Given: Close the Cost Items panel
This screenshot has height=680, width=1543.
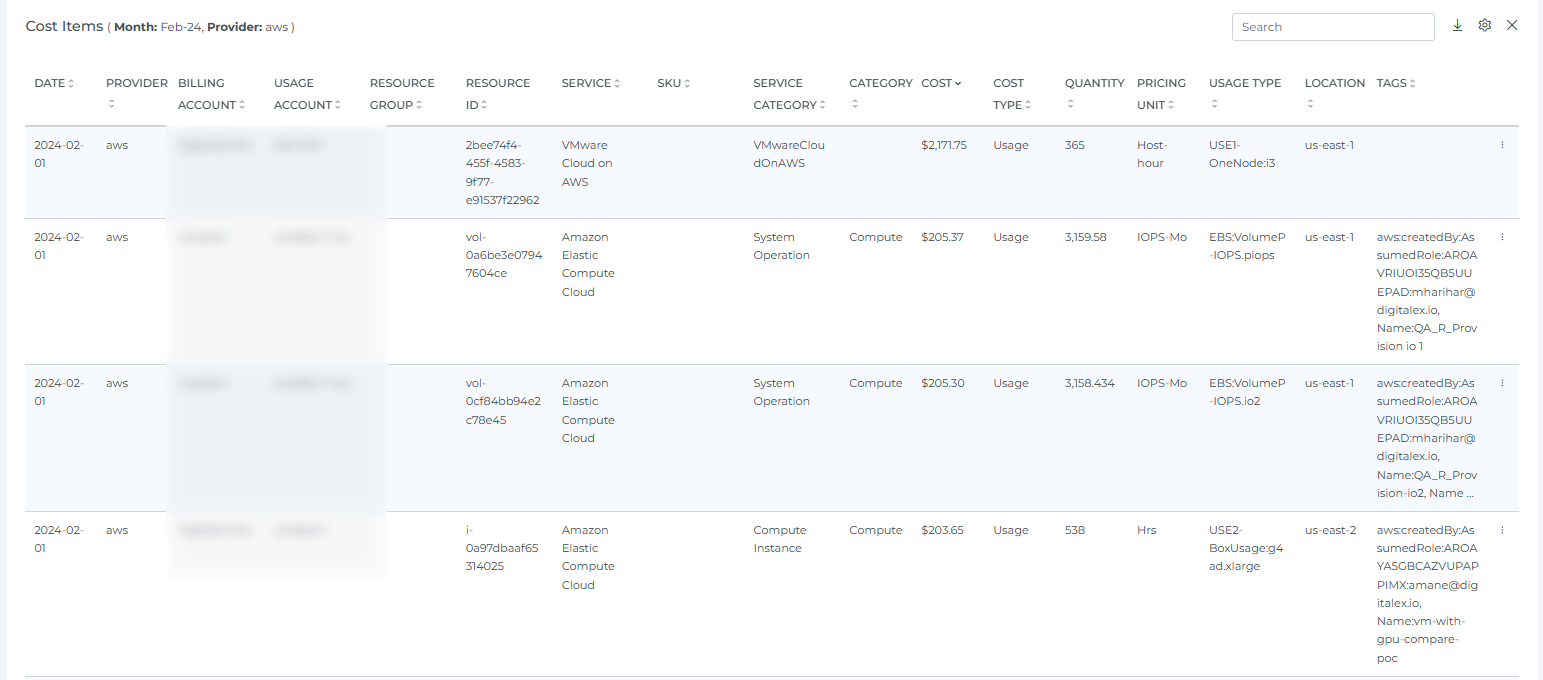Looking at the screenshot, I should pyautogui.click(x=1512, y=26).
